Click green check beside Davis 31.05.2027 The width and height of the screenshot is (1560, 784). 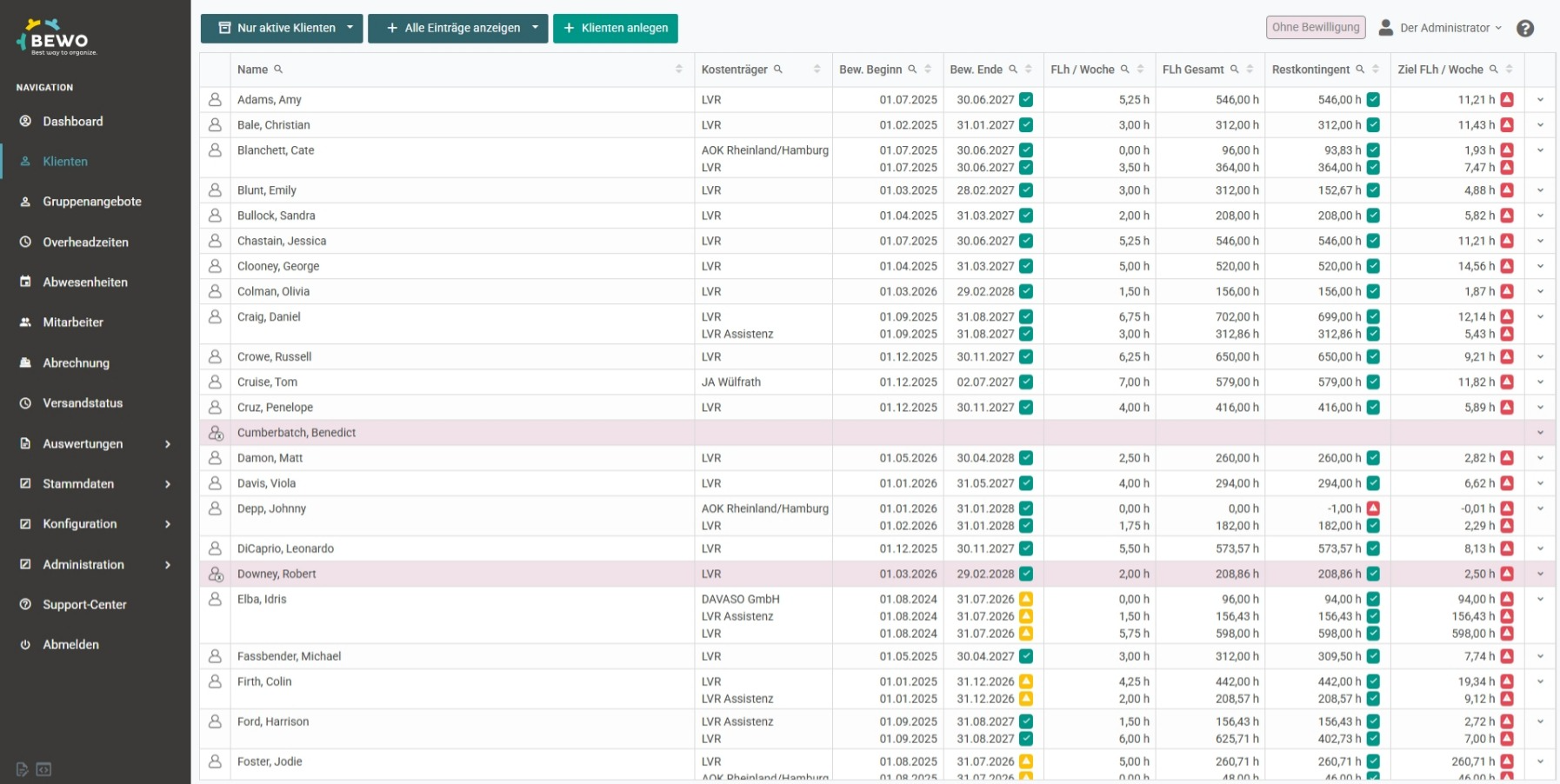coord(1026,483)
